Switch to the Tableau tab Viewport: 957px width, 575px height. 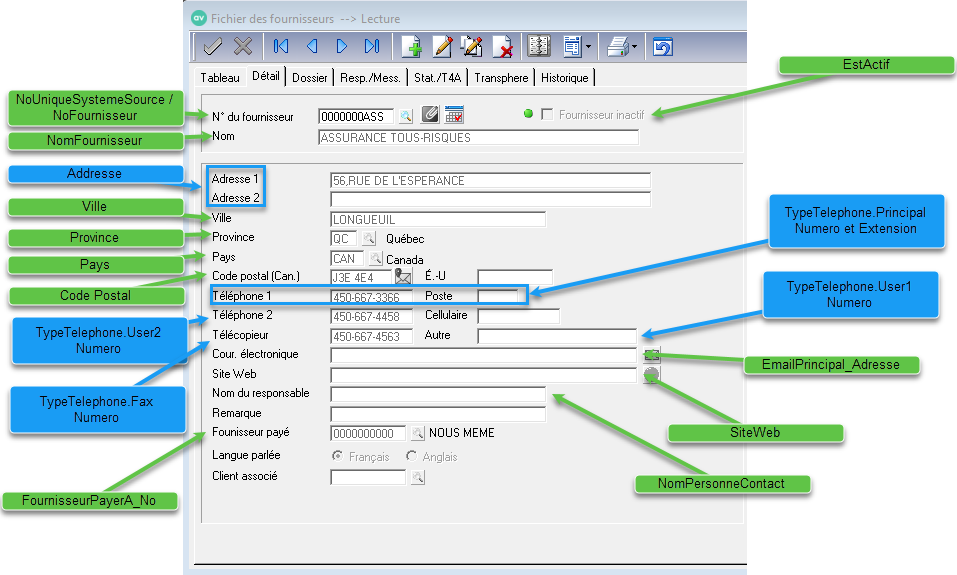(x=220, y=77)
